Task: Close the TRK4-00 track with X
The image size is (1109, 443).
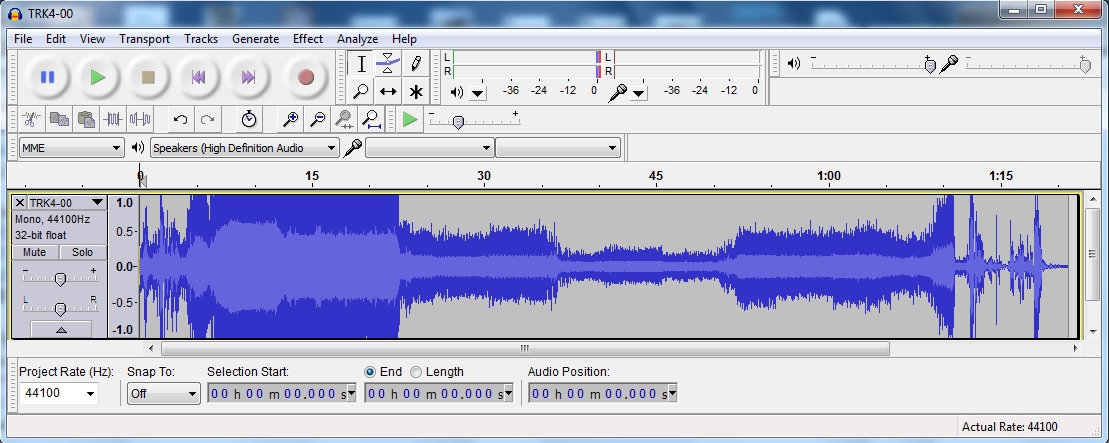Action: 20,202
